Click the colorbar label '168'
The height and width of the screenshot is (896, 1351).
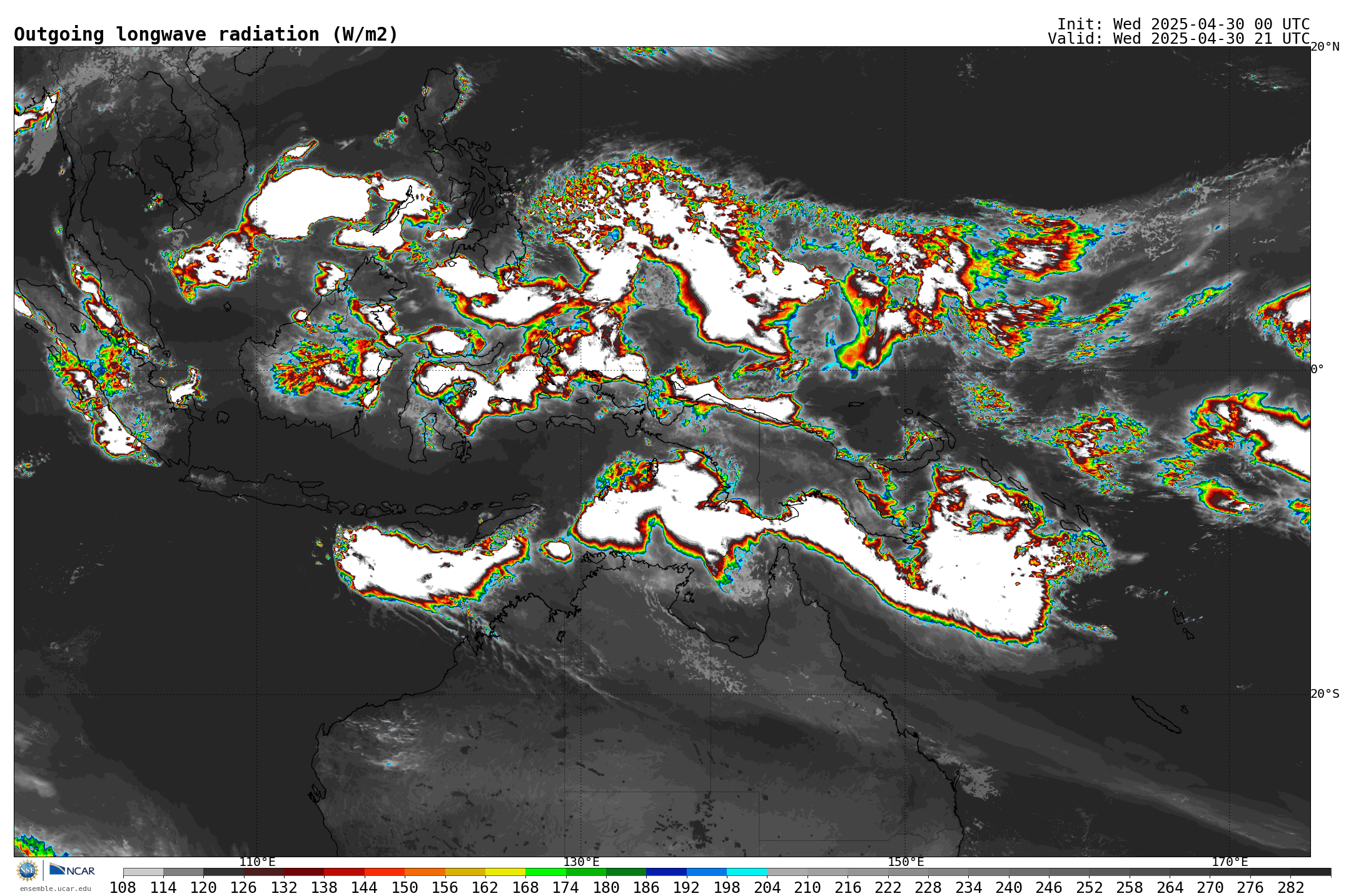click(525, 888)
